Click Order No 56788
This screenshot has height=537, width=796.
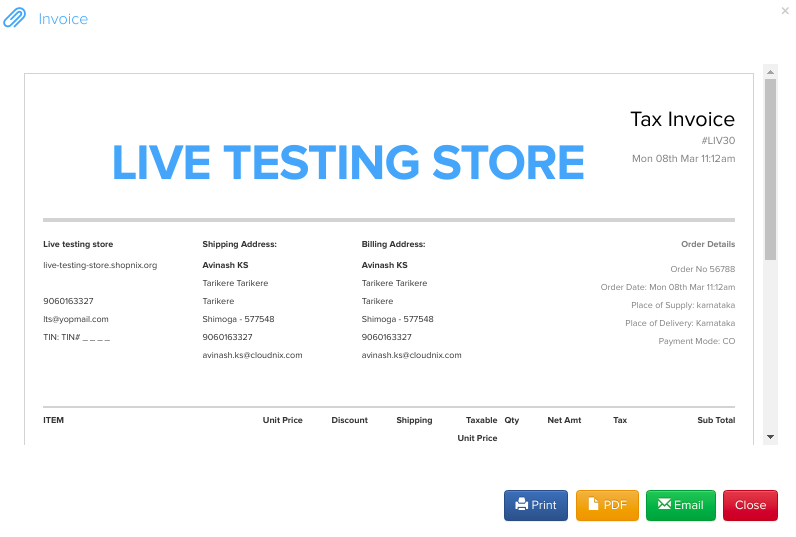click(703, 269)
